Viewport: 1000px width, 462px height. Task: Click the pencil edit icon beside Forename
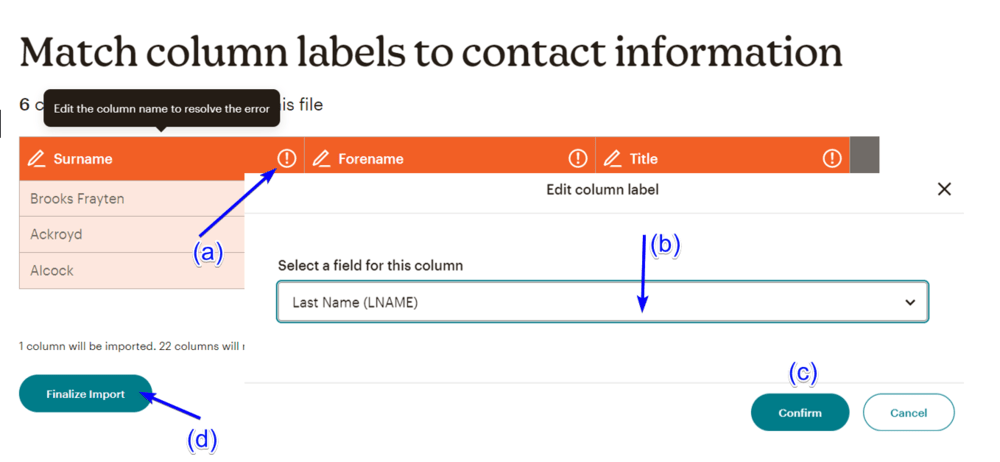coord(321,159)
